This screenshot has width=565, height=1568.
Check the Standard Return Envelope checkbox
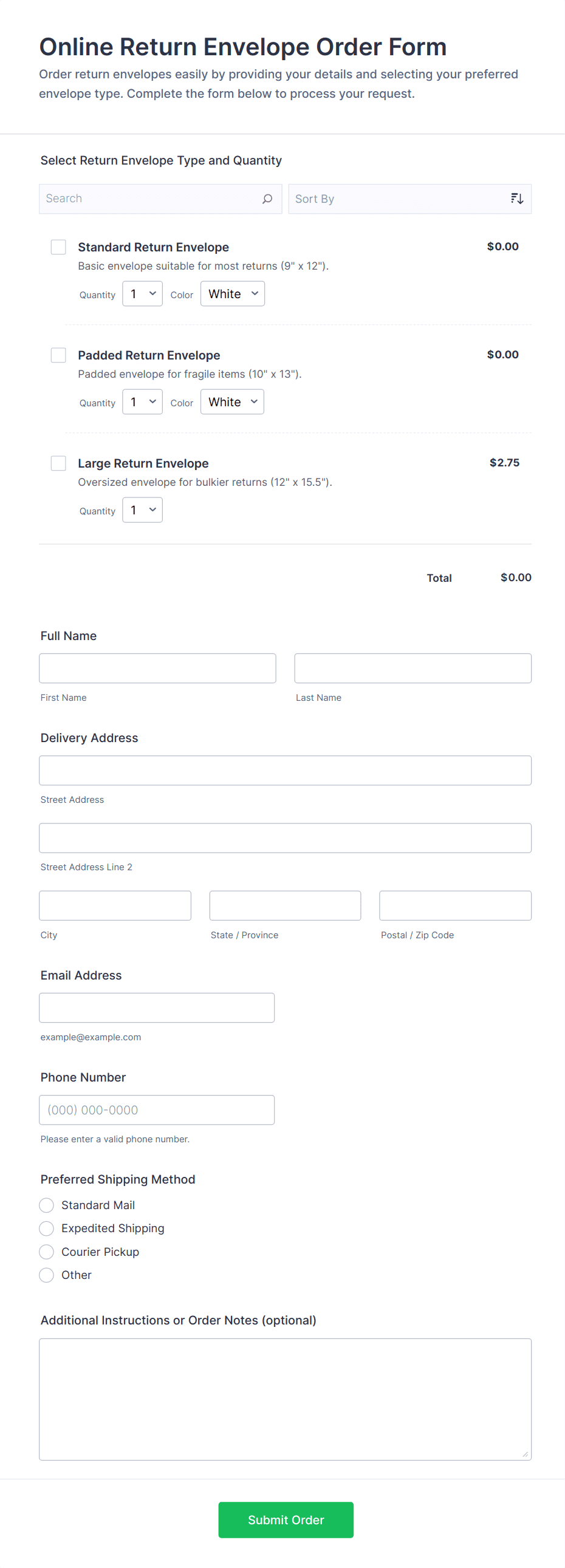coord(58,247)
